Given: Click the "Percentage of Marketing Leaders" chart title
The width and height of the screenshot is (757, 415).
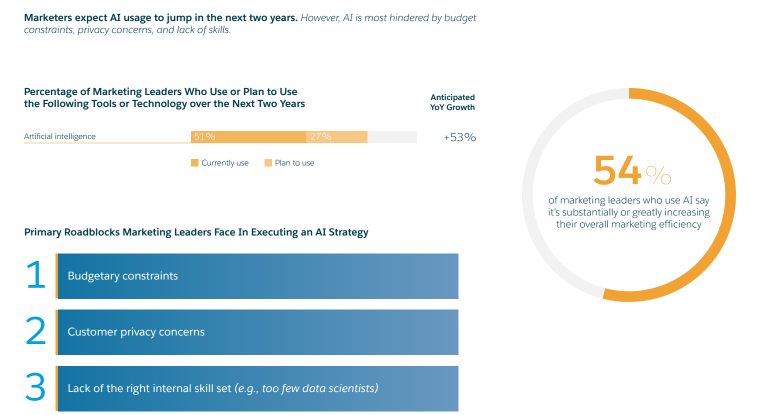Looking at the screenshot, I should (165, 97).
